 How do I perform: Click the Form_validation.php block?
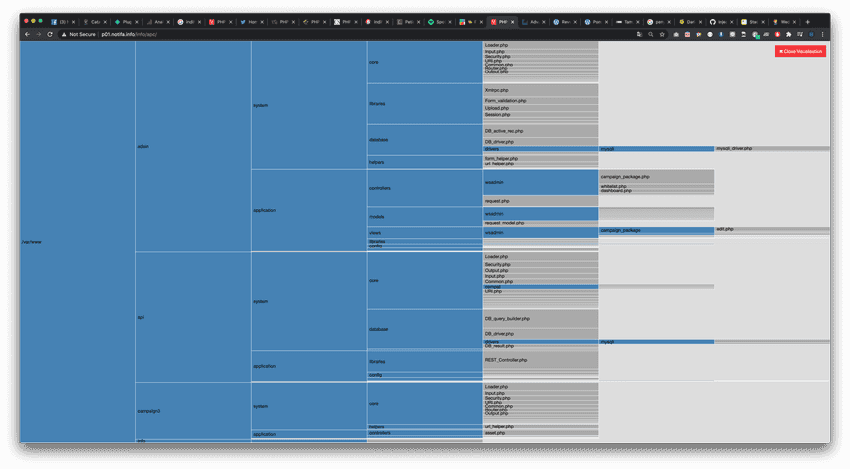coord(540,101)
